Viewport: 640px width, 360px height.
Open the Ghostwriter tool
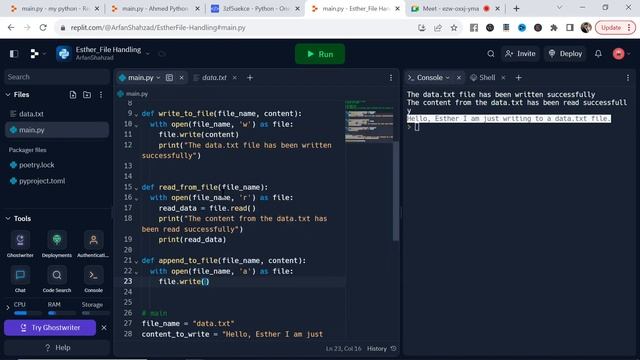pos(20,244)
